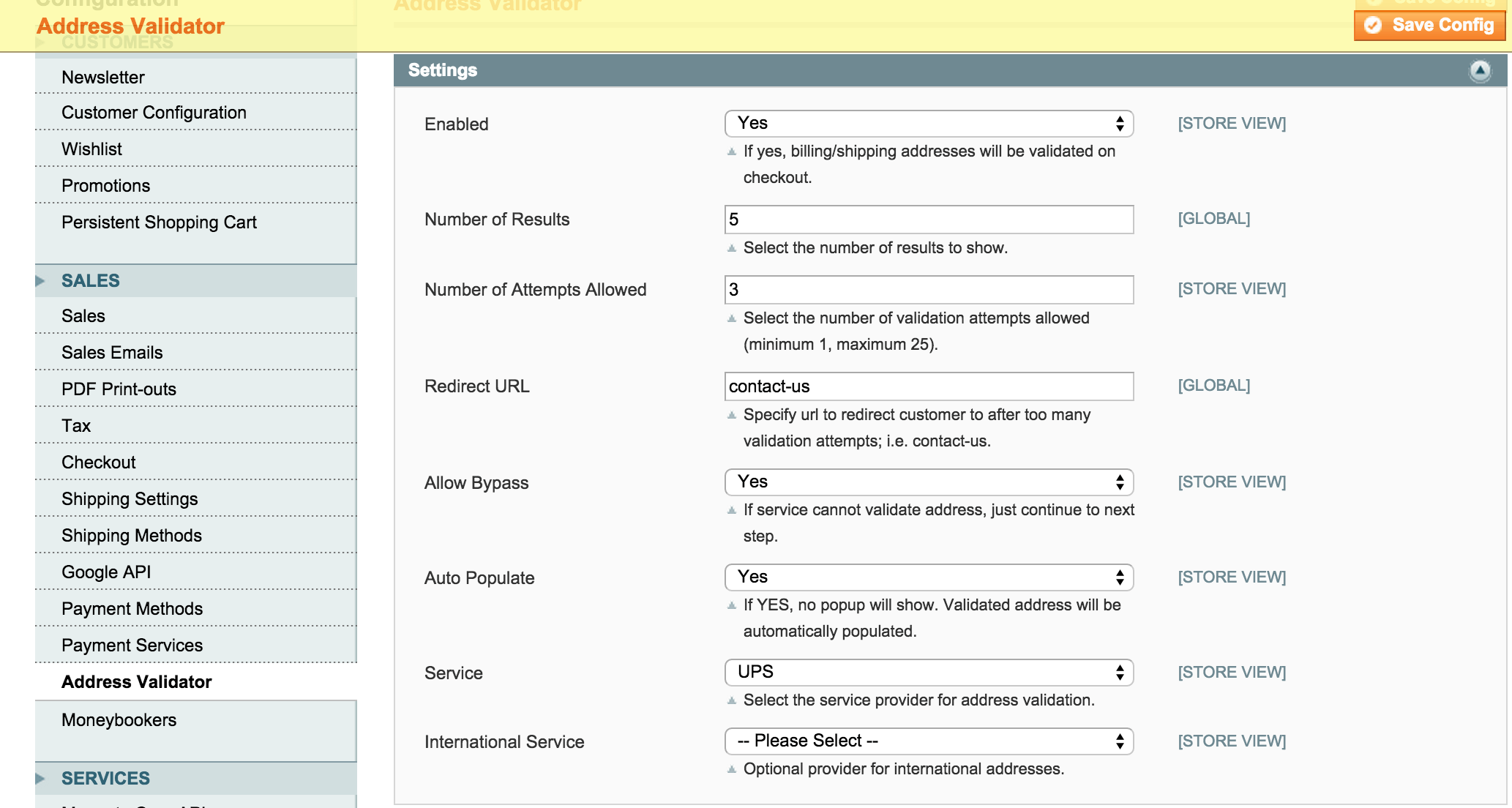Click the Number of Results field
This screenshot has width=1512, height=808.
(x=928, y=220)
